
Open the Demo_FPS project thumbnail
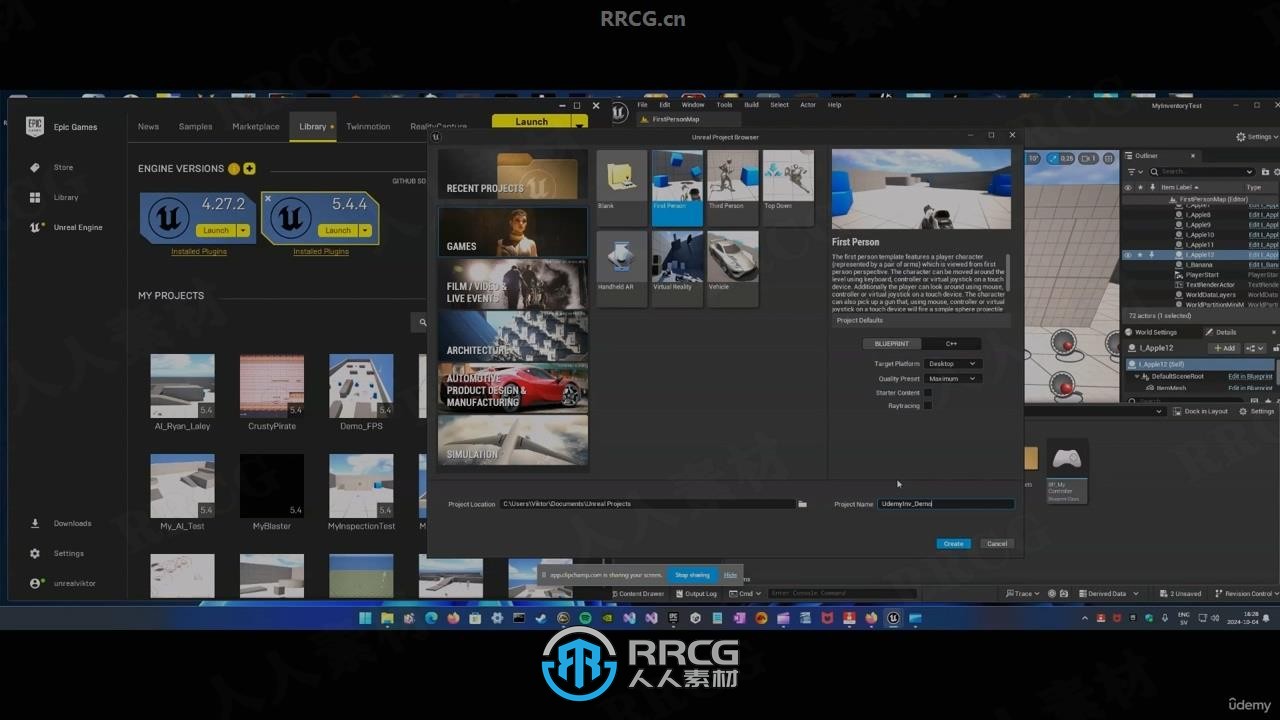click(x=361, y=386)
